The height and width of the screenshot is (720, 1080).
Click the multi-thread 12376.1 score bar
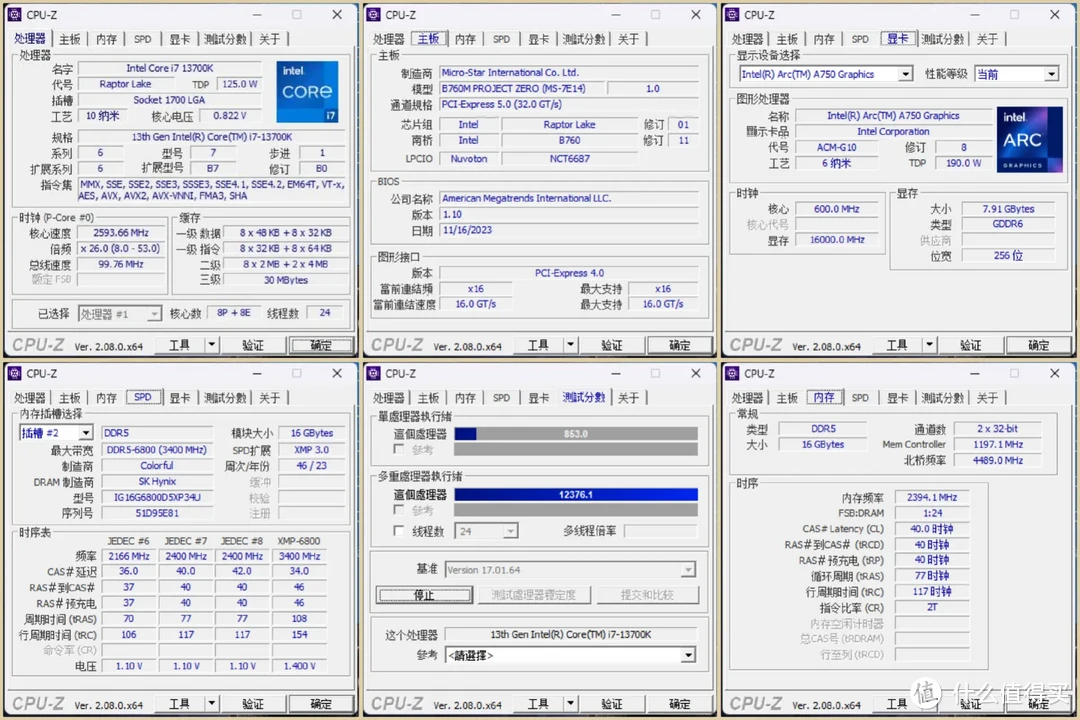click(576, 494)
